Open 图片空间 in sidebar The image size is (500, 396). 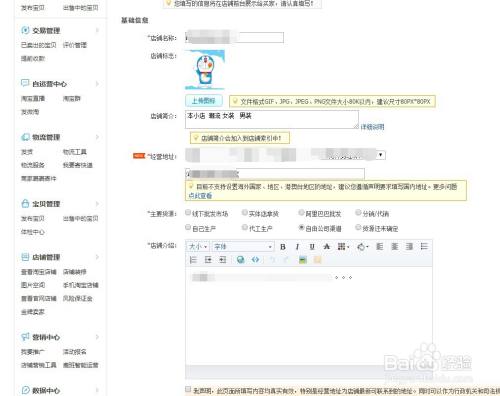coord(33,285)
